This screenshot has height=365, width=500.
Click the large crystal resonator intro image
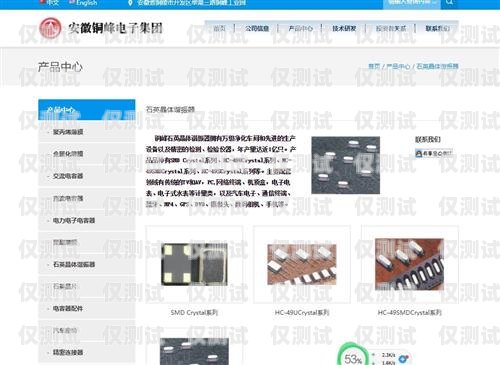[x=346, y=165]
